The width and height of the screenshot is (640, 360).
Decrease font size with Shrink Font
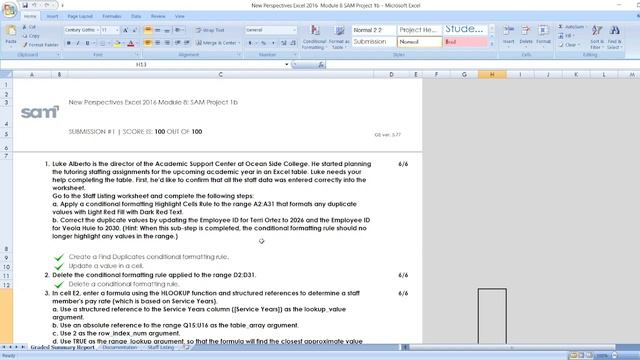[x=135, y=30]
